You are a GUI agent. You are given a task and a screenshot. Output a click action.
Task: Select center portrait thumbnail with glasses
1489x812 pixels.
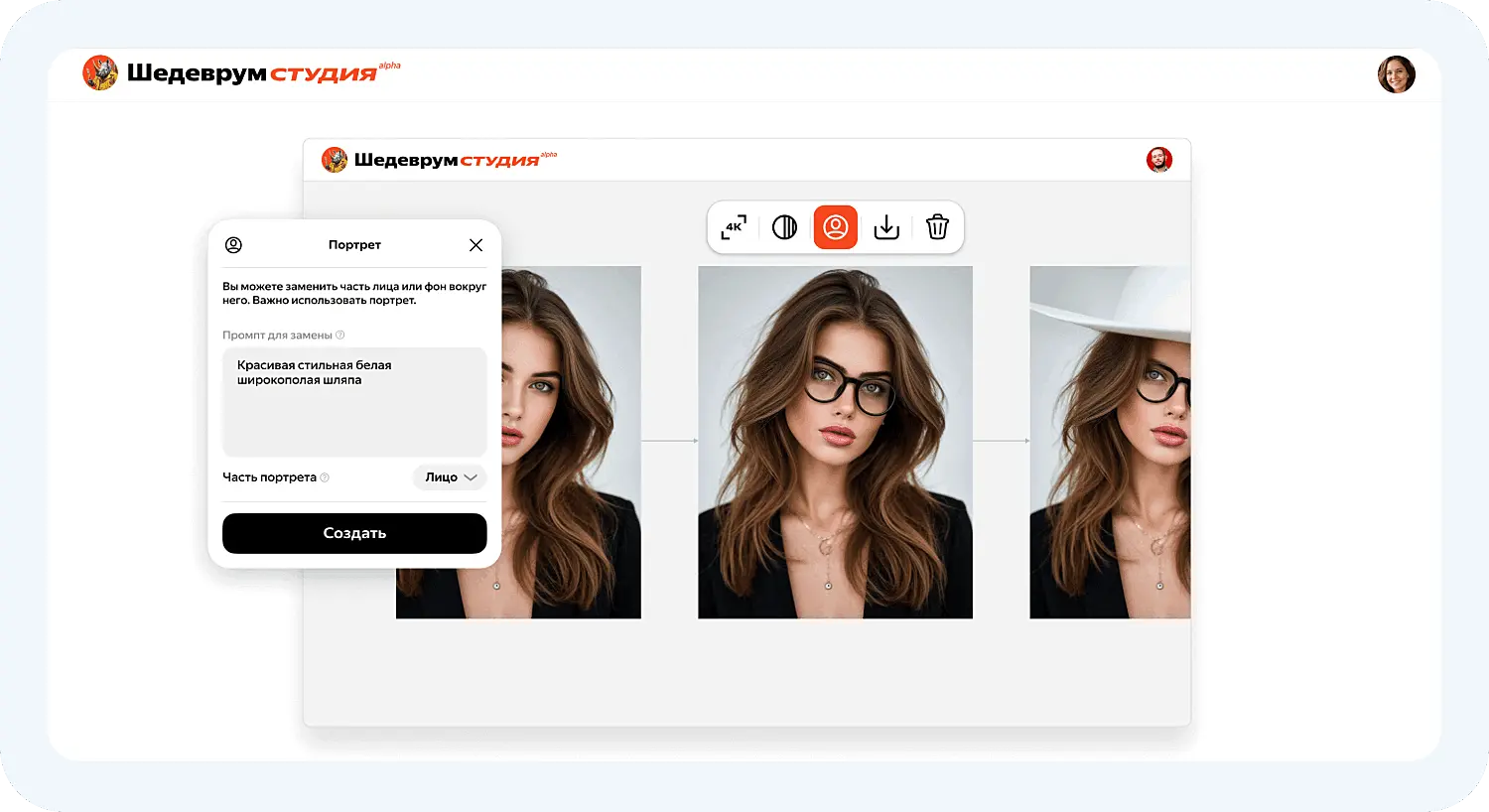(x=835, y=442)
